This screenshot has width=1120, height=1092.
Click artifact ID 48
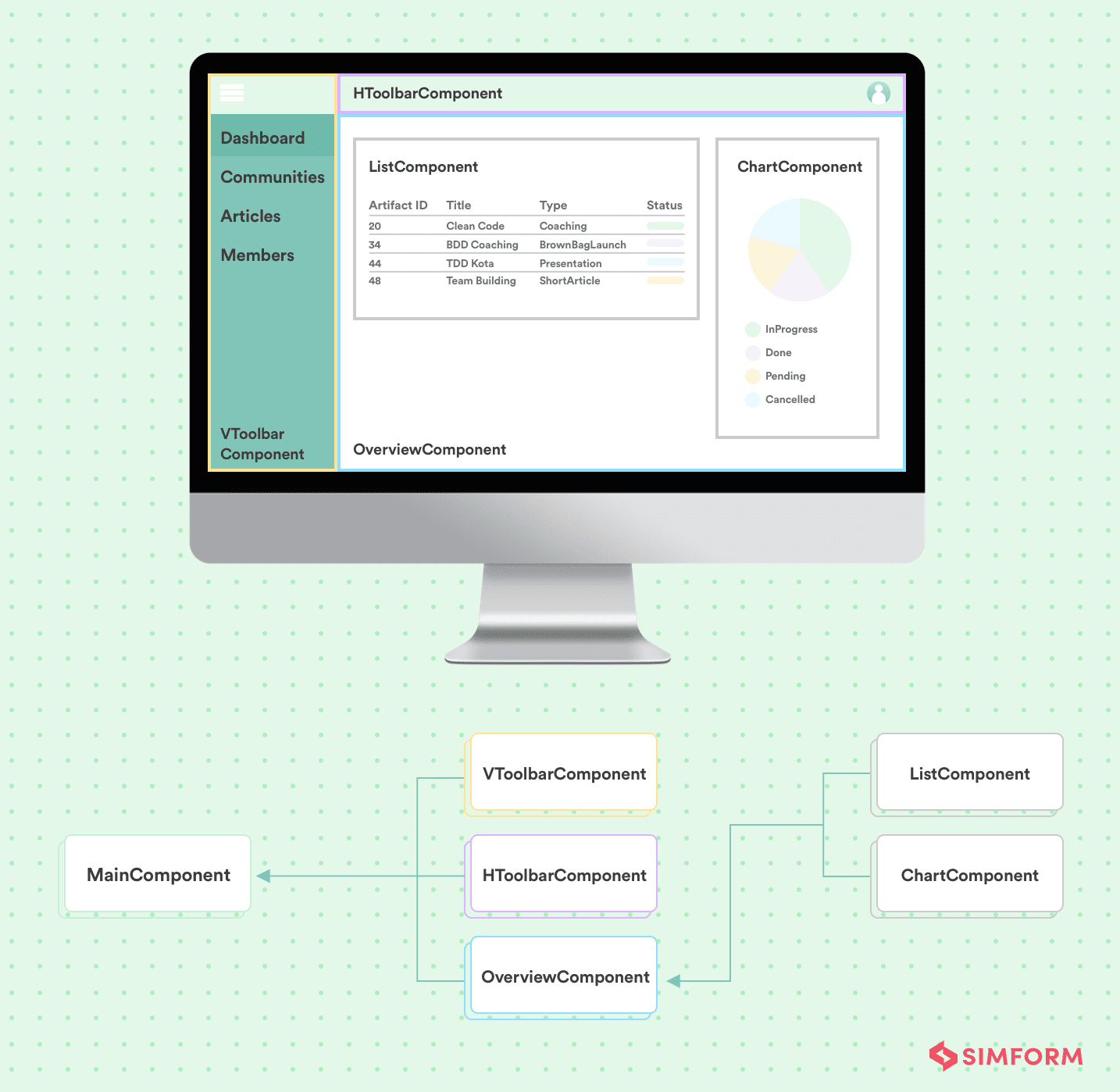click(x=375, y=280)
